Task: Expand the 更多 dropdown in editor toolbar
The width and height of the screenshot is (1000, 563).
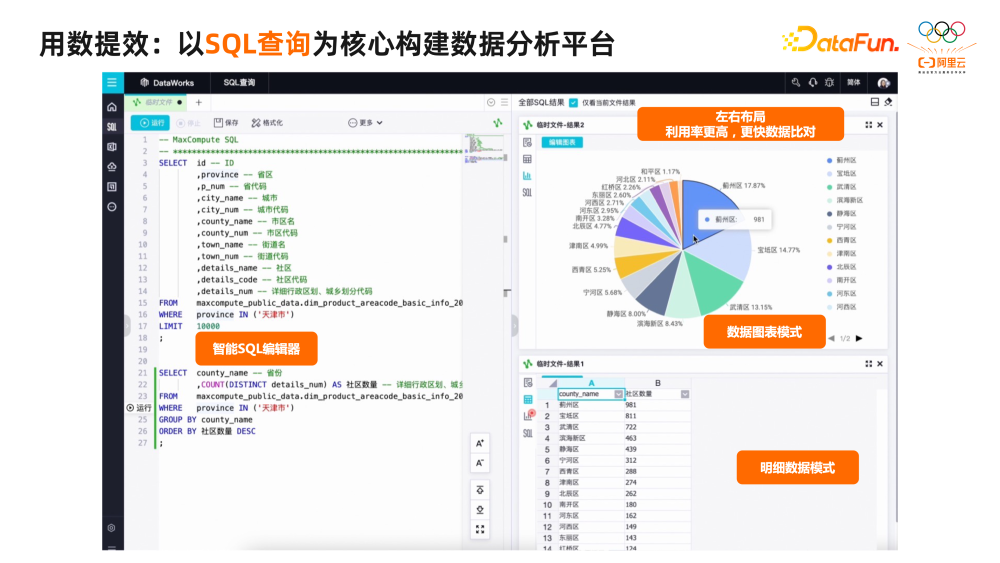Action: [x=365, y=123]
